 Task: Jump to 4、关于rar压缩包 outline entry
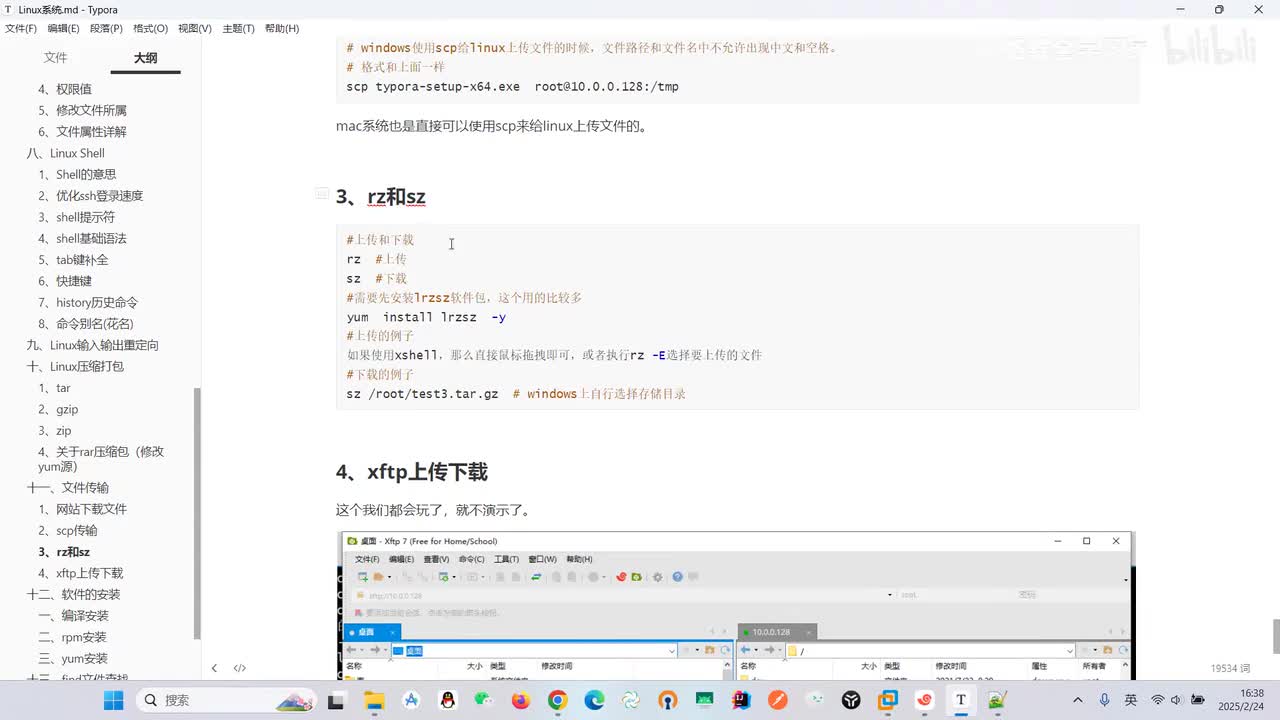pyautogui.click(x=101, y=459)
